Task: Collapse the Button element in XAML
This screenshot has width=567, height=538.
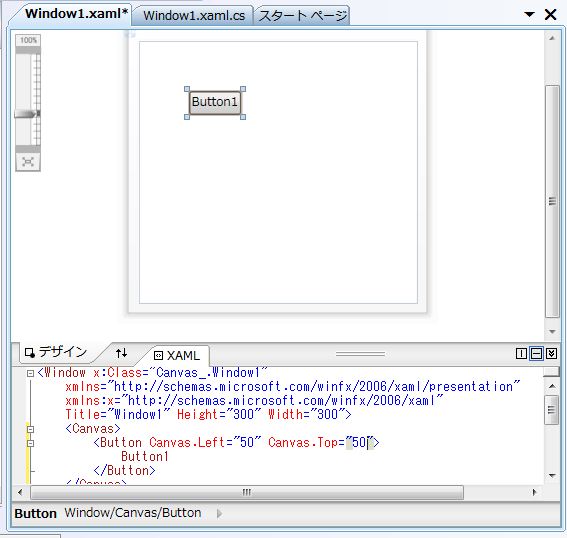Action: (x=31, y=443)
